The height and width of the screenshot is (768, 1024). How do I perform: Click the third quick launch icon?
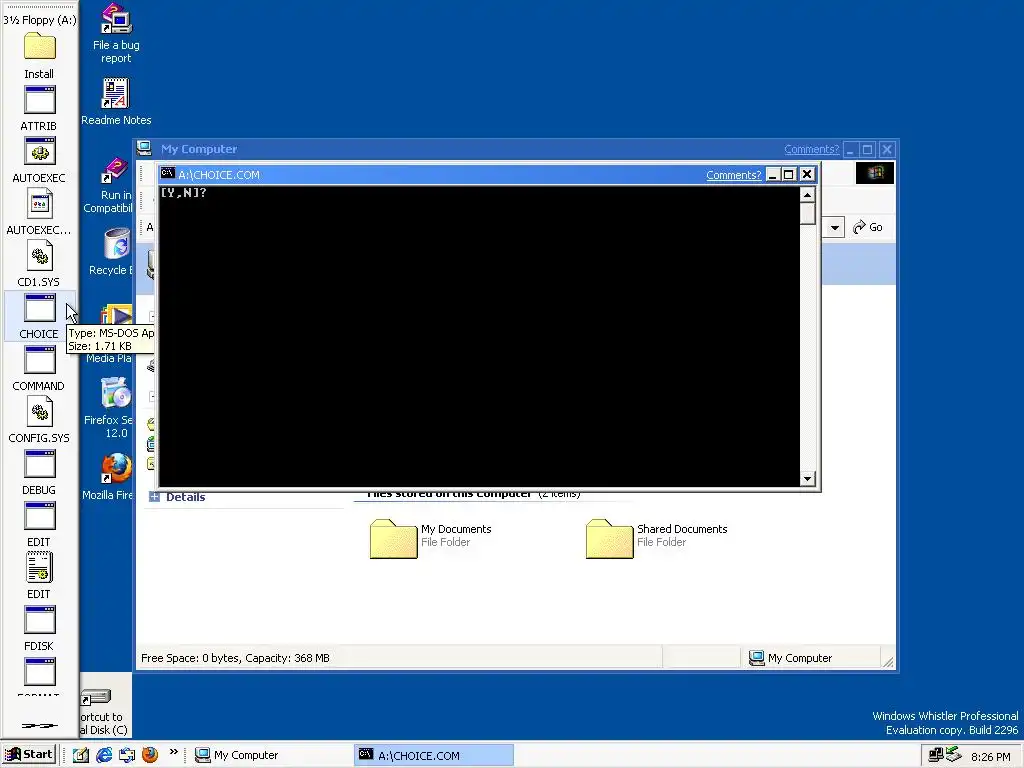(x=127, y=755)
